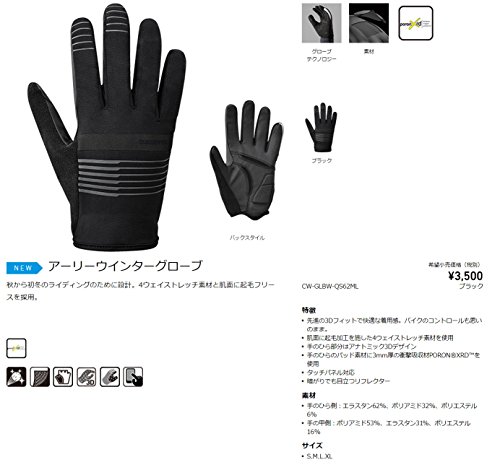
Task: Click the ¥3,500 price text
Action: [465, 276]
